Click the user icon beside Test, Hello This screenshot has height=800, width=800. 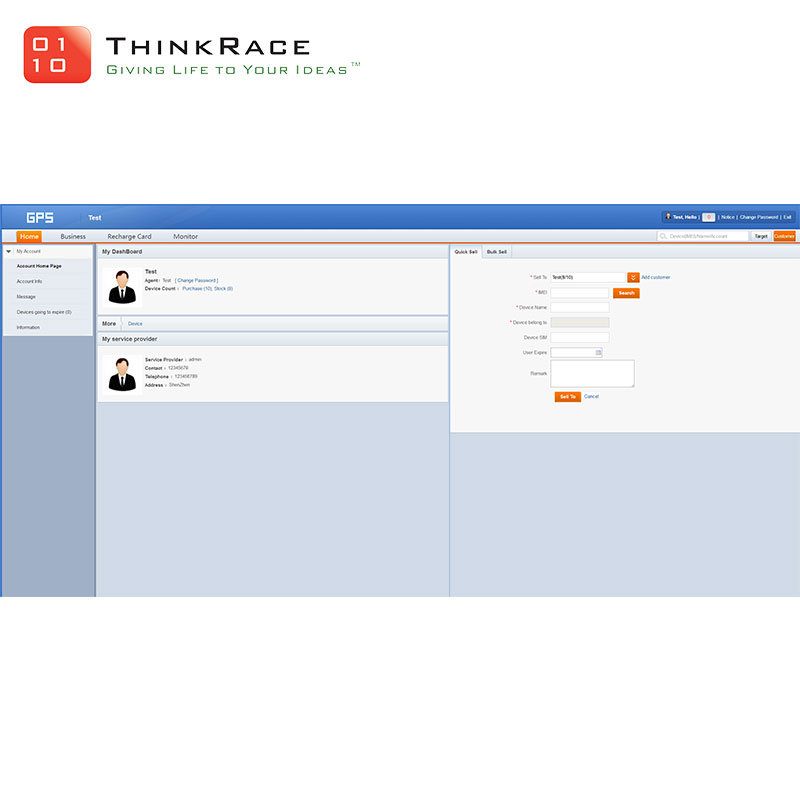pyautogui.click(x=668, y=216)
